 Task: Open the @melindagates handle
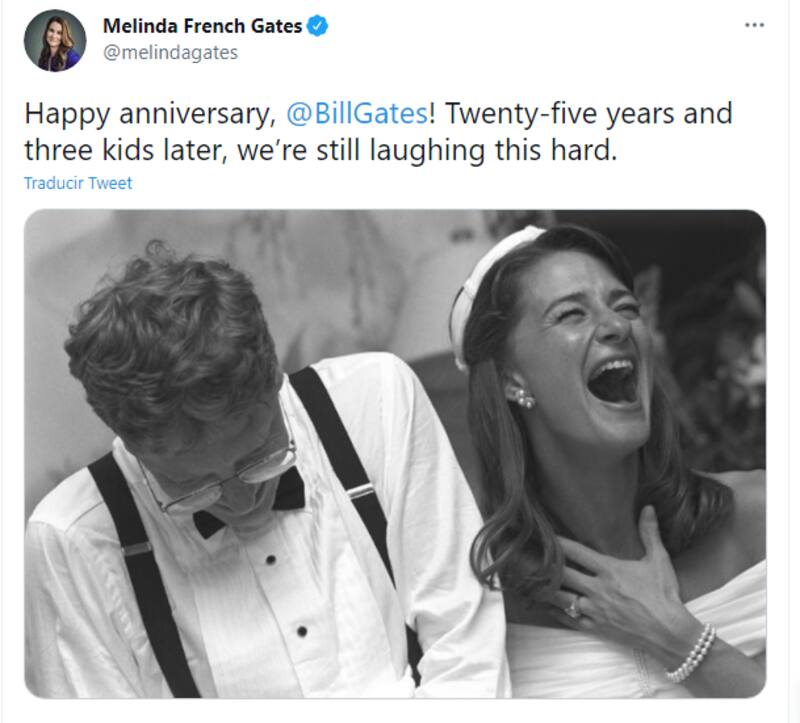pyautogui.click(x=170, y=53)
